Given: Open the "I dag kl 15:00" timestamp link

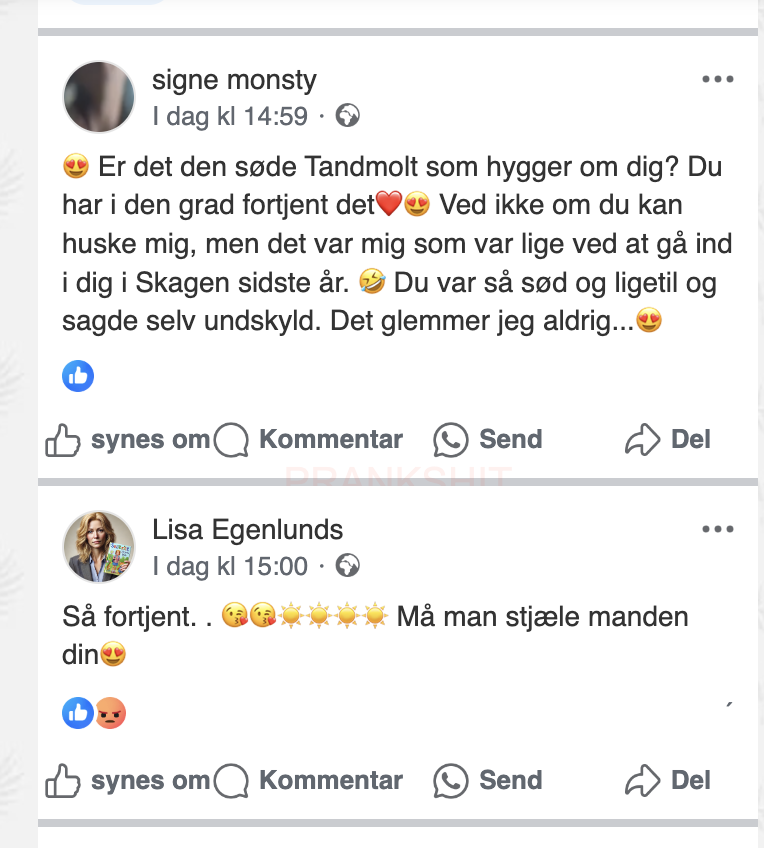Looking at the screenshot, I should pyautogui.click(x=230, y=567).
